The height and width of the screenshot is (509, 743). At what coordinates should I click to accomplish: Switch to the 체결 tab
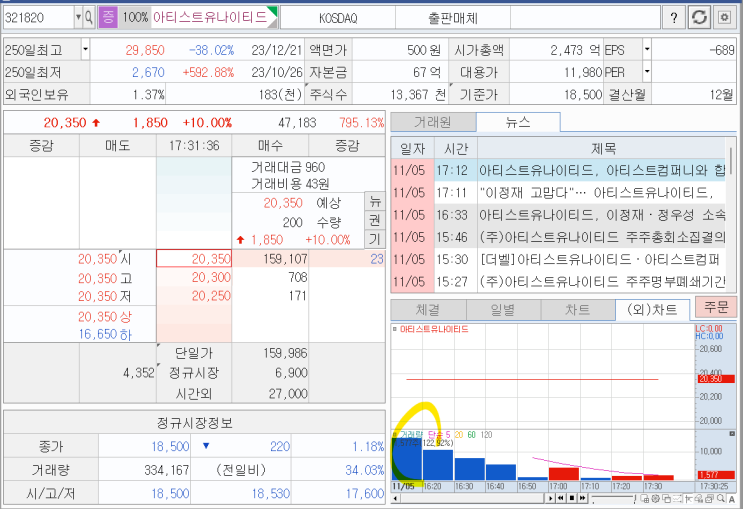[428, 310]
